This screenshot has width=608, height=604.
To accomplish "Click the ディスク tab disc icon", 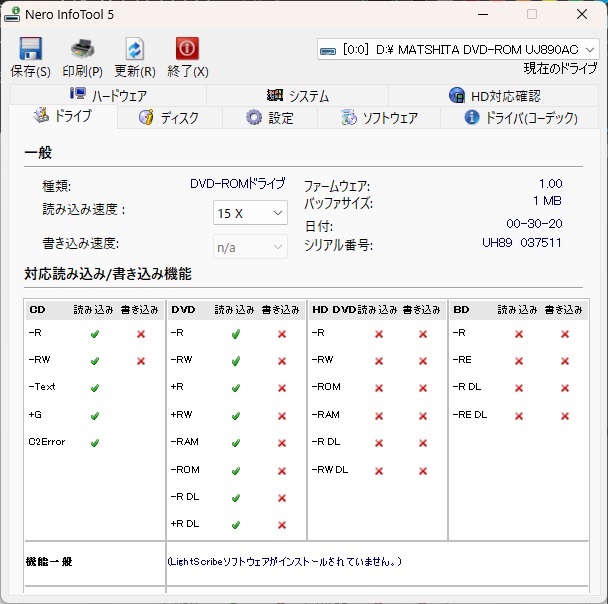I will pos(146,117).
